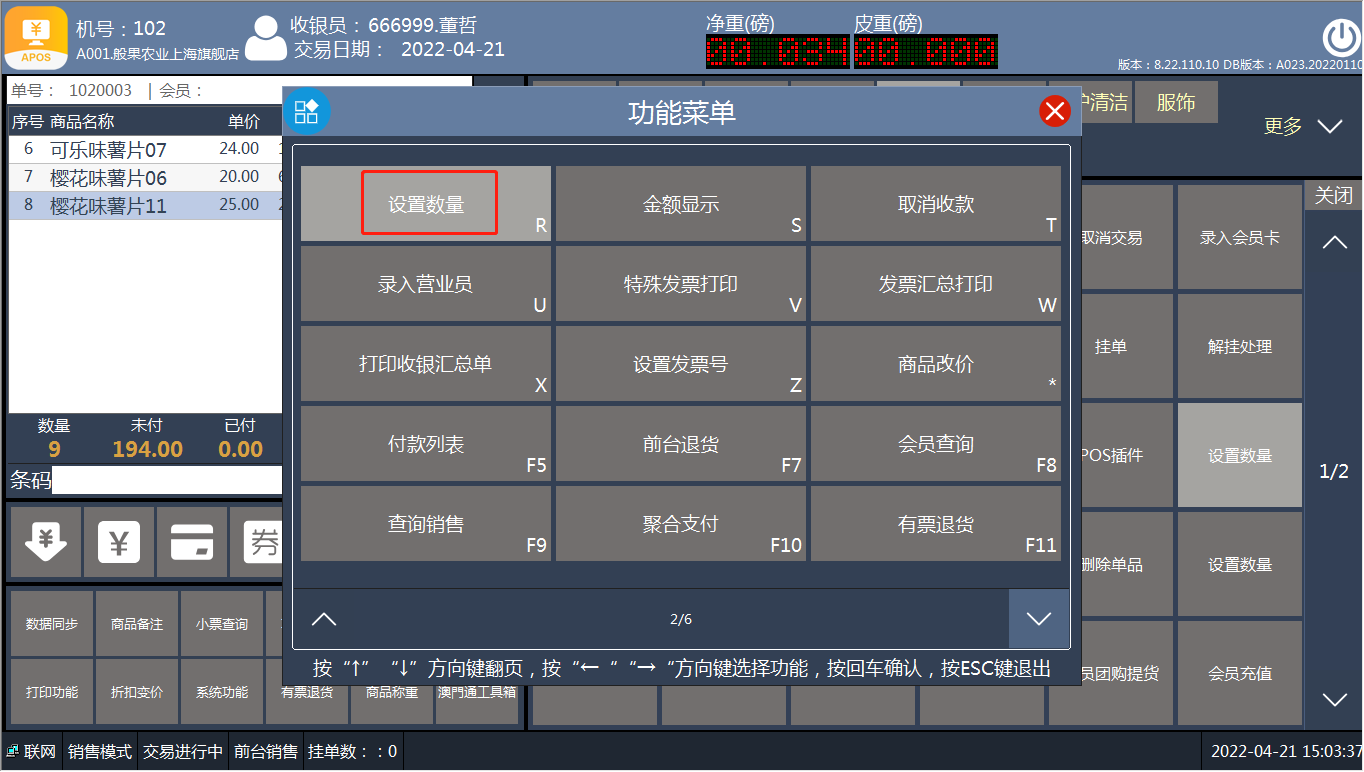Image resolution: width=1364 pixels, height=772 pixels.
Task: Click the bank card payment icon
Action: pyautogui.click(x=192, y=542)
